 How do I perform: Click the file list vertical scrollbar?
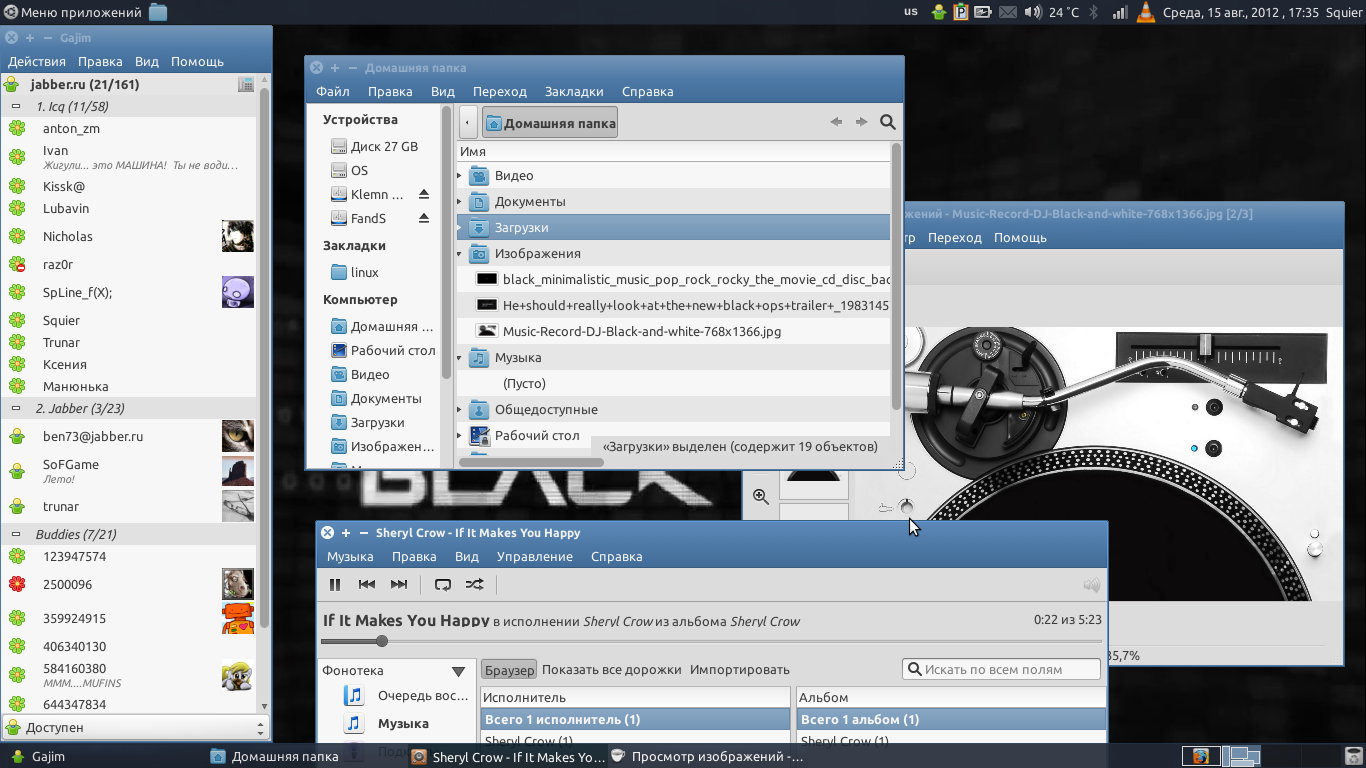[896, 275]
